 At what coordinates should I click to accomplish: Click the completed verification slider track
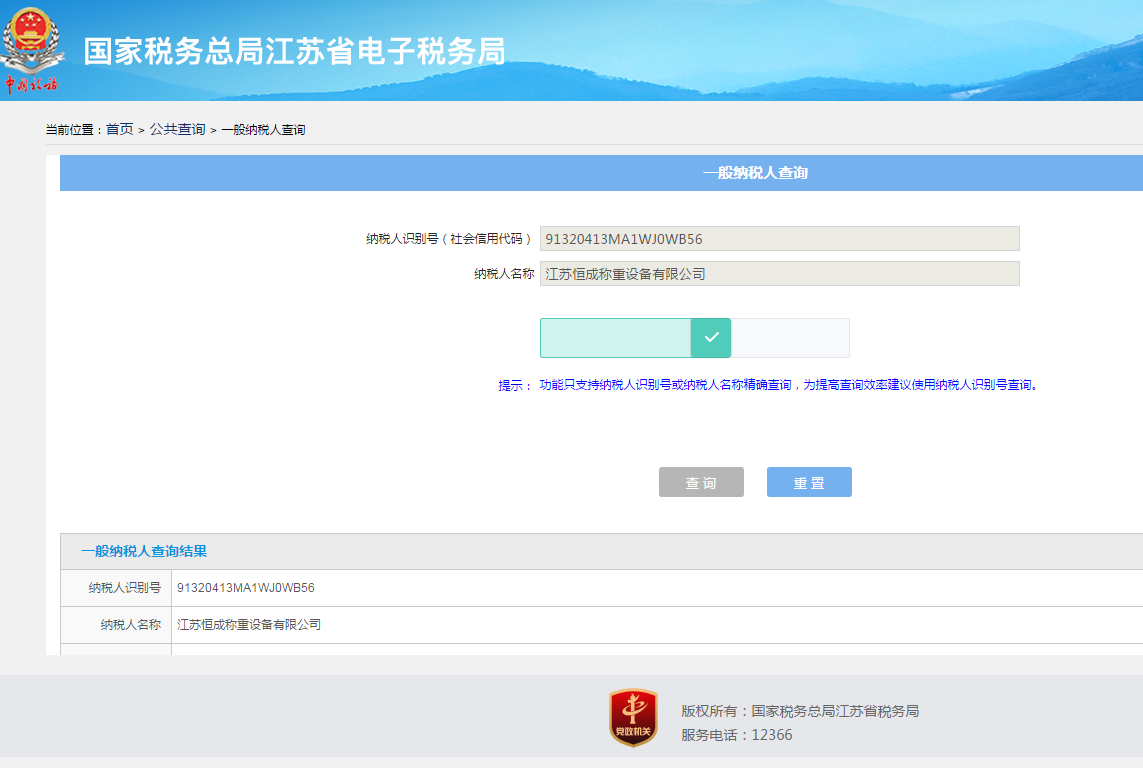[615, 338]
